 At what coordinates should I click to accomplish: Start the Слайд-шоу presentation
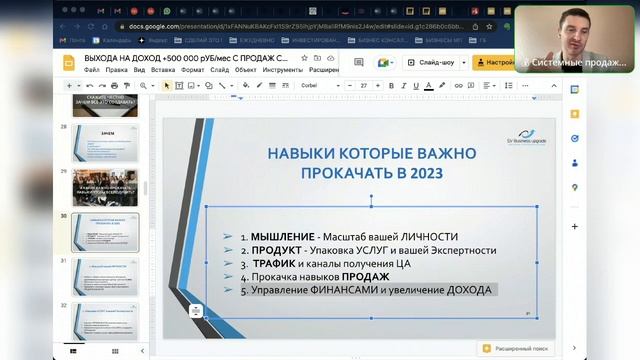point(431,62)
